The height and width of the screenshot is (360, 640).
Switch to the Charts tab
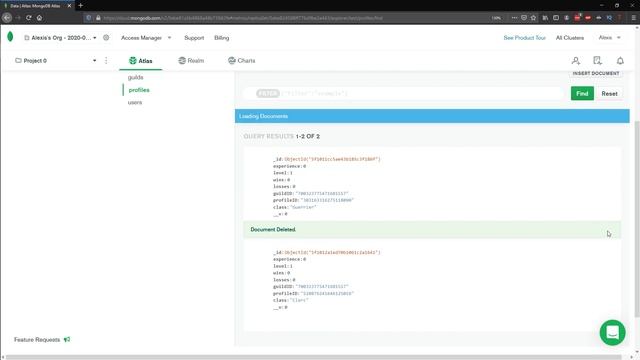pyautogui.click(x=242, y=60)
